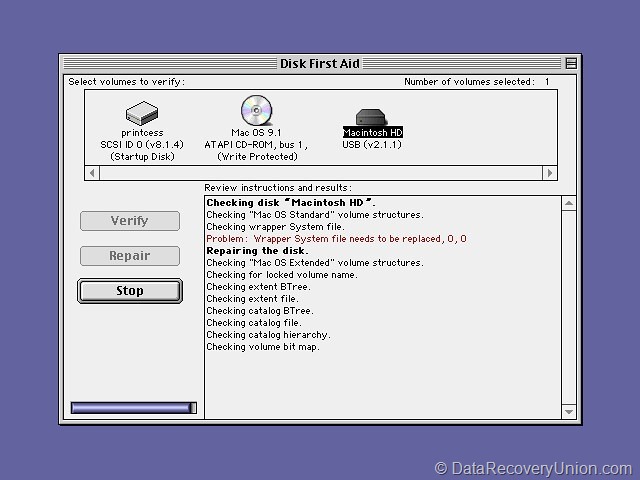Click the Disk First Aid title bar text
This screenshot has height=480, width=640.
[320, 63]
